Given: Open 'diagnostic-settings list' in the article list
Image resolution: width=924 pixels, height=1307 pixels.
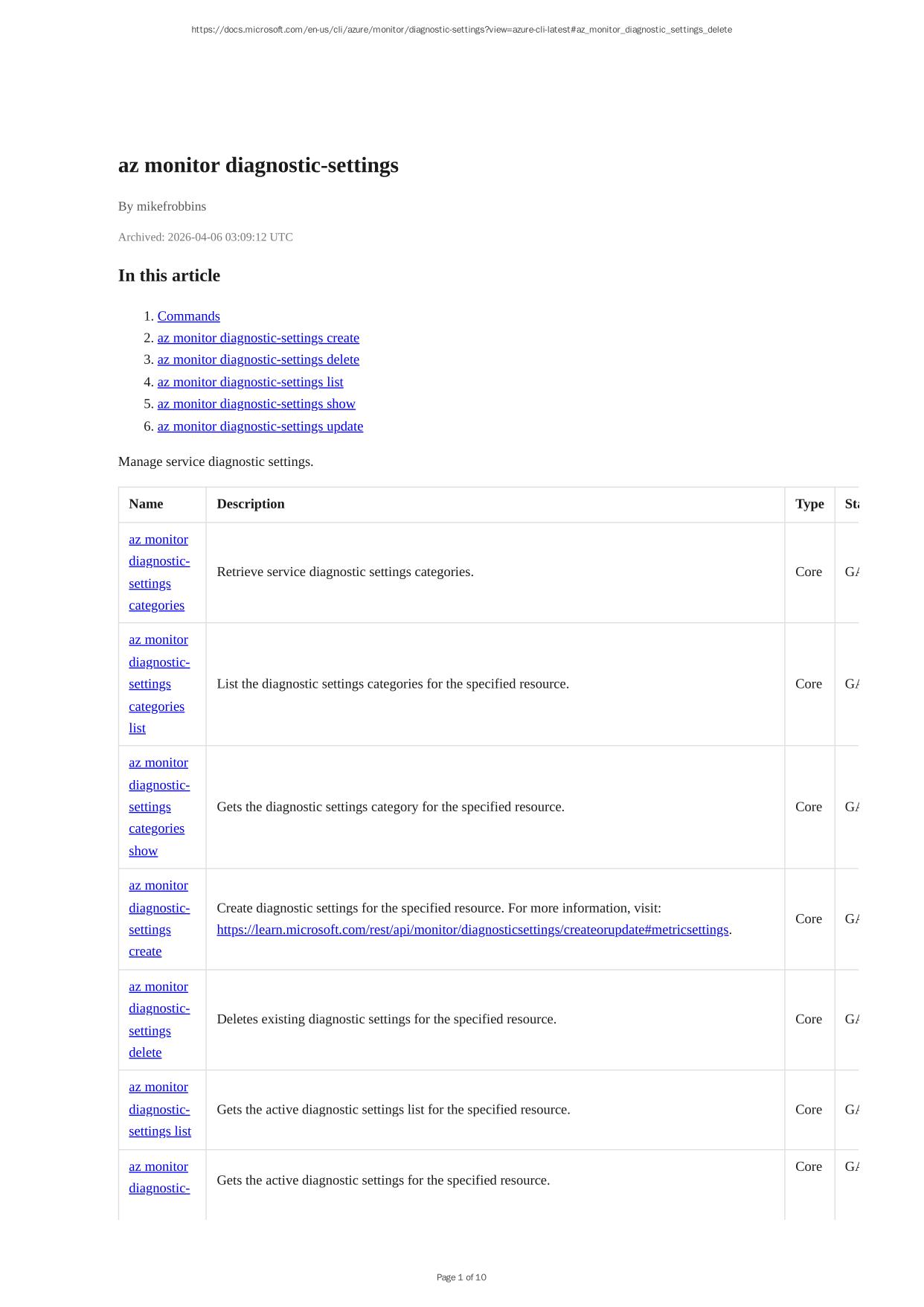Looking at the screenshot, I should click(x=250, y=382).
